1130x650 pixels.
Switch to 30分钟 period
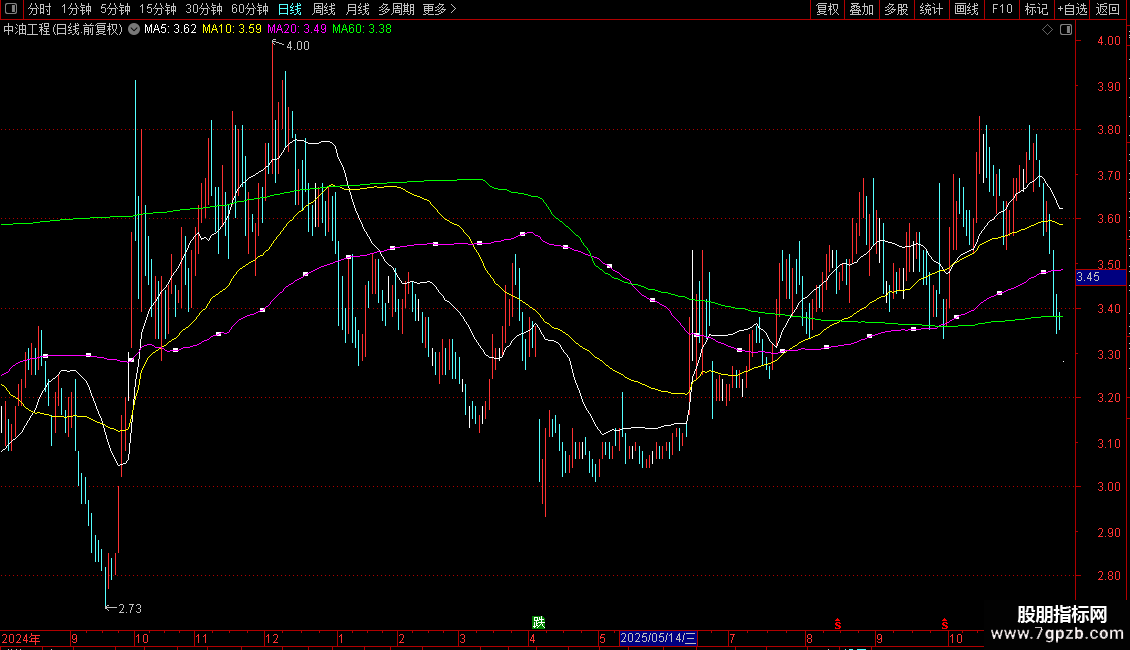(x=204, y=9)
